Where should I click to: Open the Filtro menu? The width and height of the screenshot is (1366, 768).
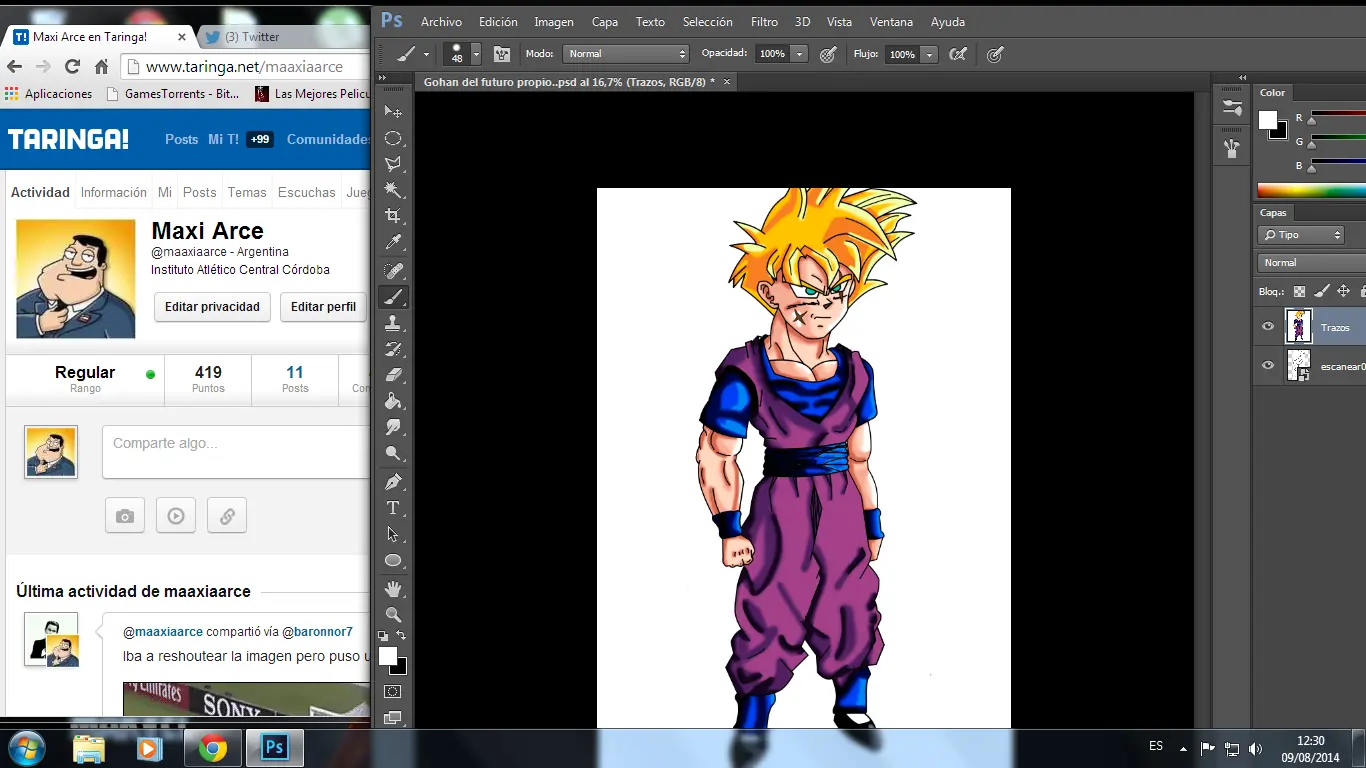764,22
